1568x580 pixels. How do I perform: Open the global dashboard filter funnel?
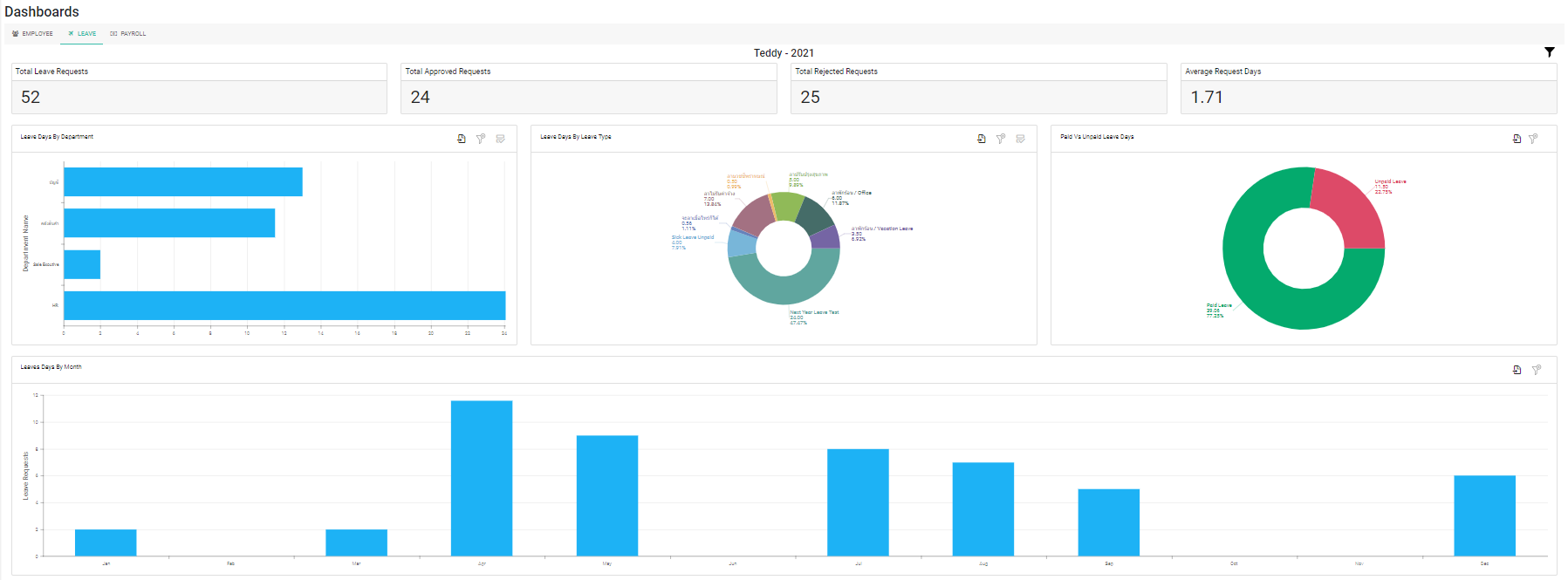tap(1549, 52)
